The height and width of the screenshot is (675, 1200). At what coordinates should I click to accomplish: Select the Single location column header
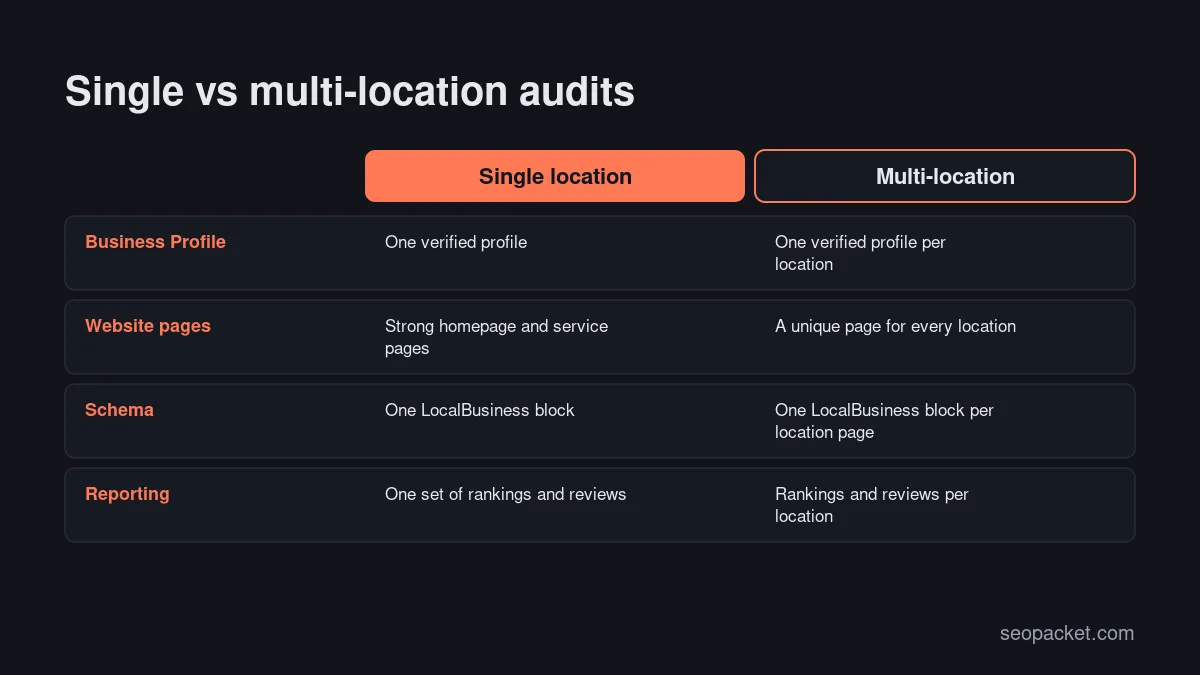tap(555, 176)
